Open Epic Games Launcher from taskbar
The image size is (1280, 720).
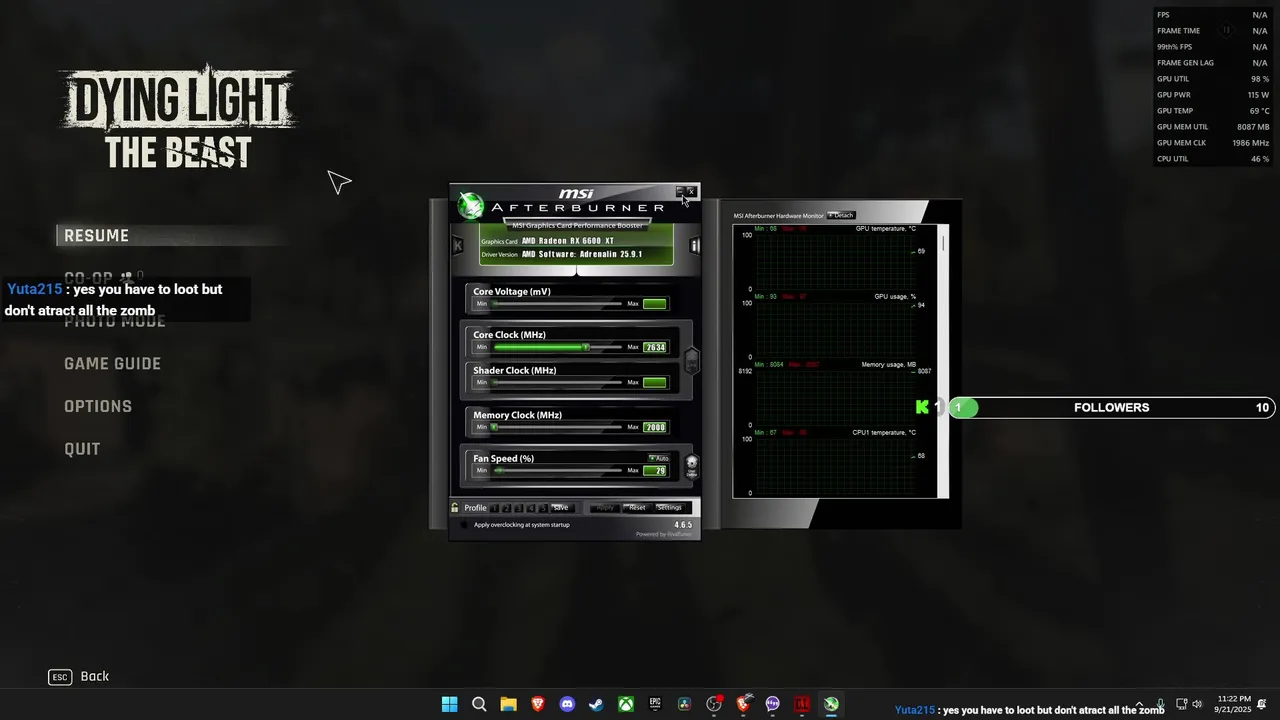coord(655,704)
